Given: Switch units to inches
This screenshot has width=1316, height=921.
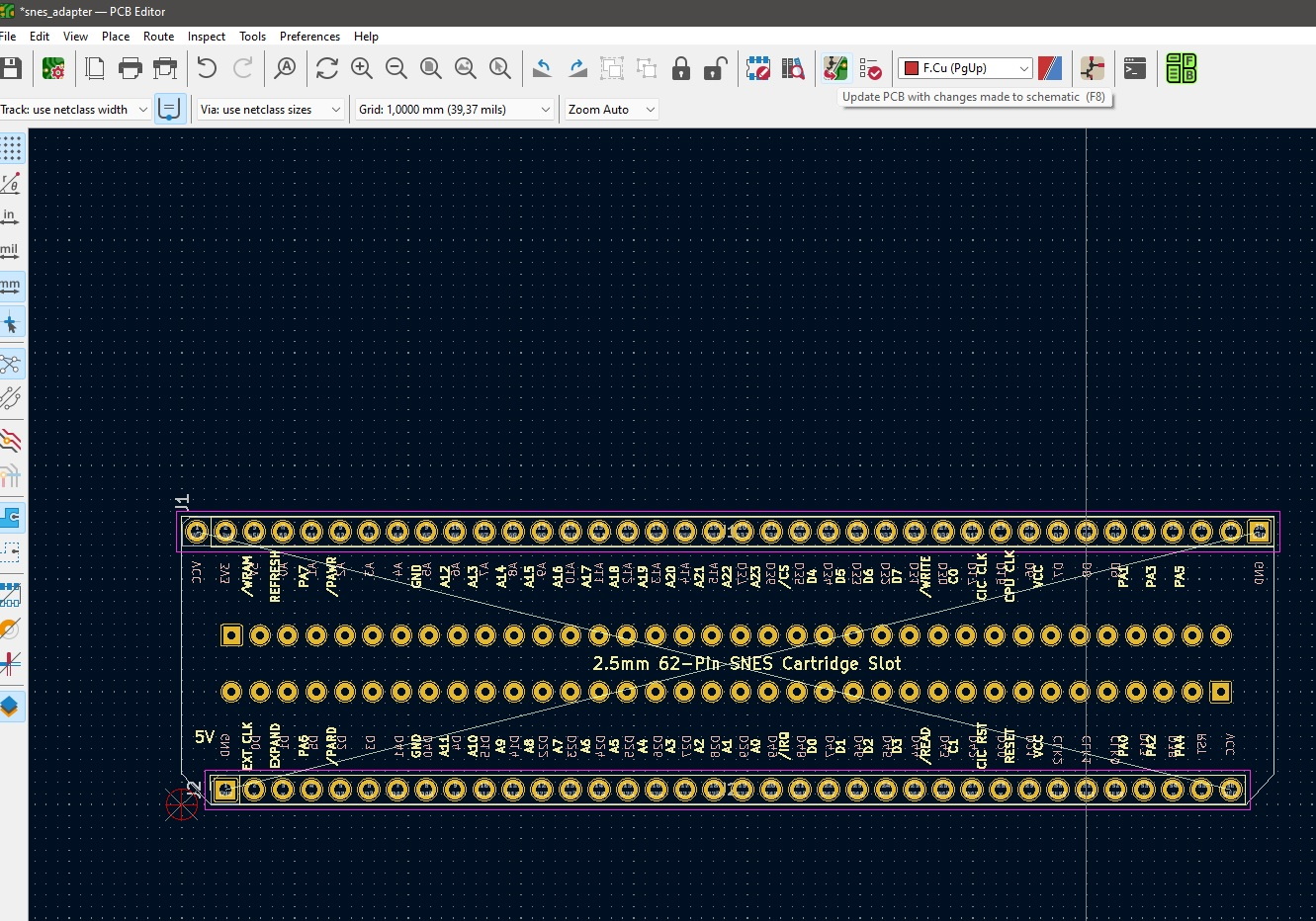Looking at the screenshot, I should 11,217.
